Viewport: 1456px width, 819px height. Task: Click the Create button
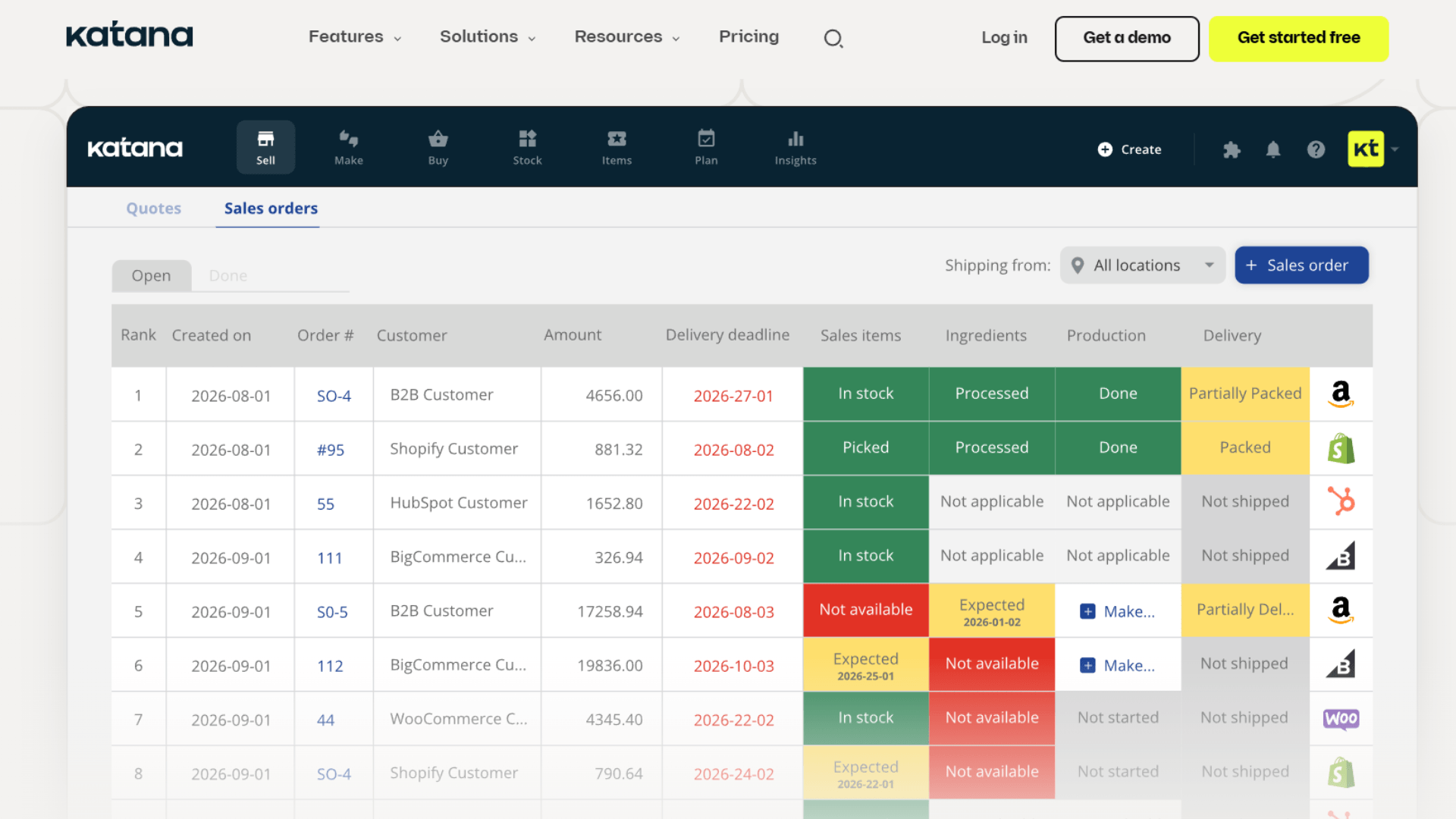point(1130,149)
